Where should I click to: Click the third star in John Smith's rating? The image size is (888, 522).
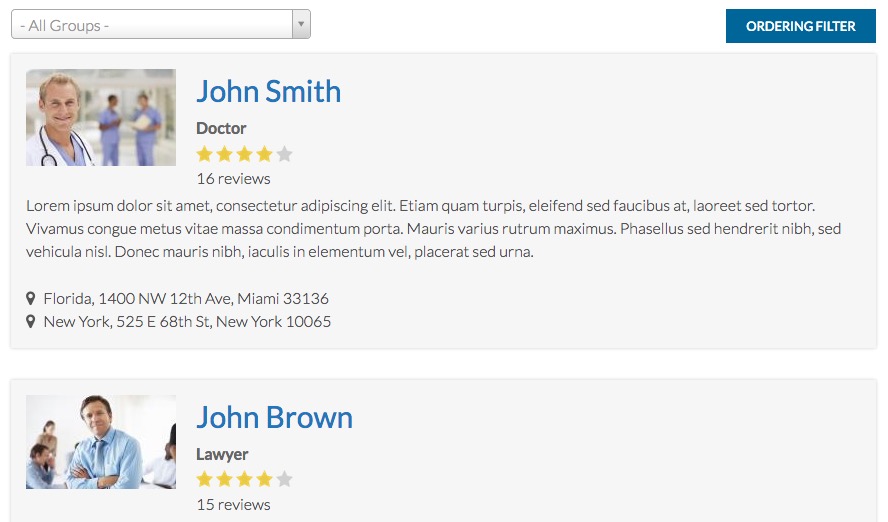click(245, 154)
